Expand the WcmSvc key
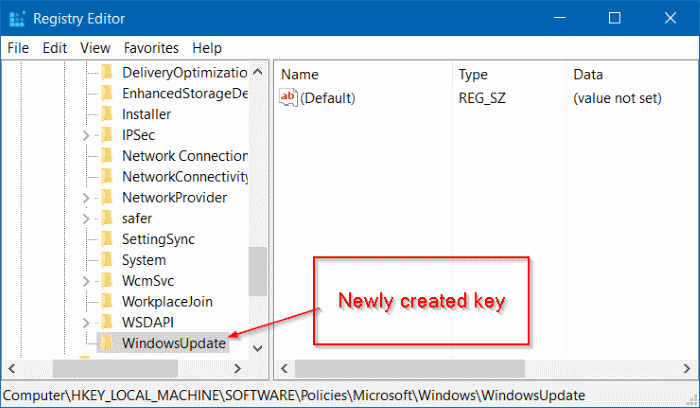Viewport: 700px width, 408px height. pos(86,281)
